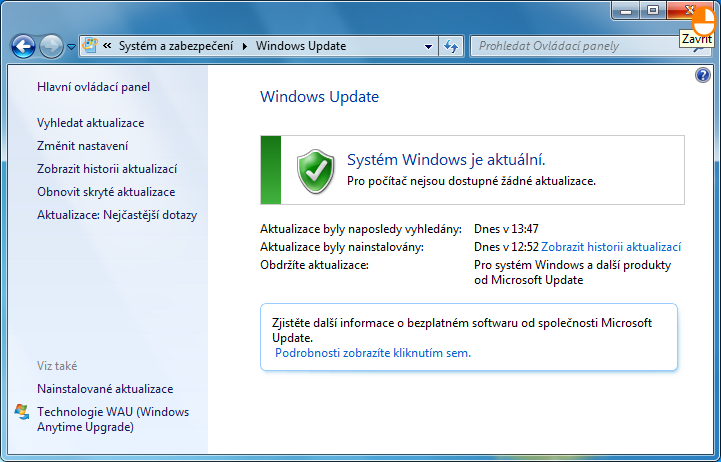The image size is (721, 462).
Task: Expand the address bar history dropdown
Action: coord(428,46)
